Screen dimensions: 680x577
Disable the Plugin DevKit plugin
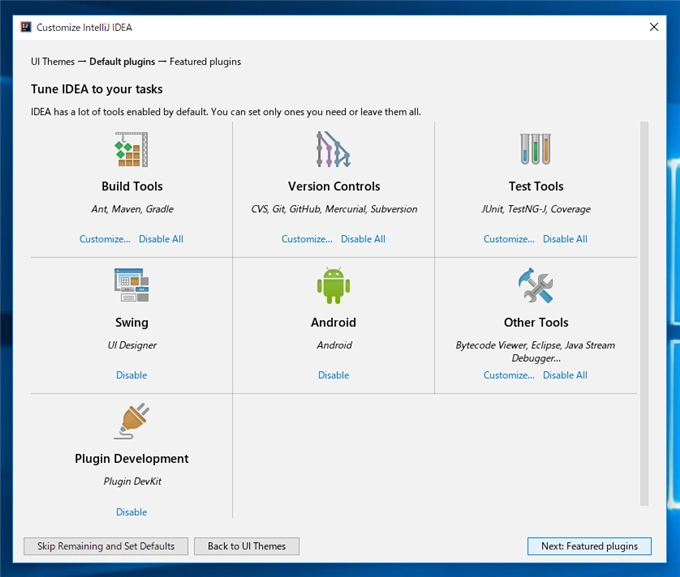[131, 512]
